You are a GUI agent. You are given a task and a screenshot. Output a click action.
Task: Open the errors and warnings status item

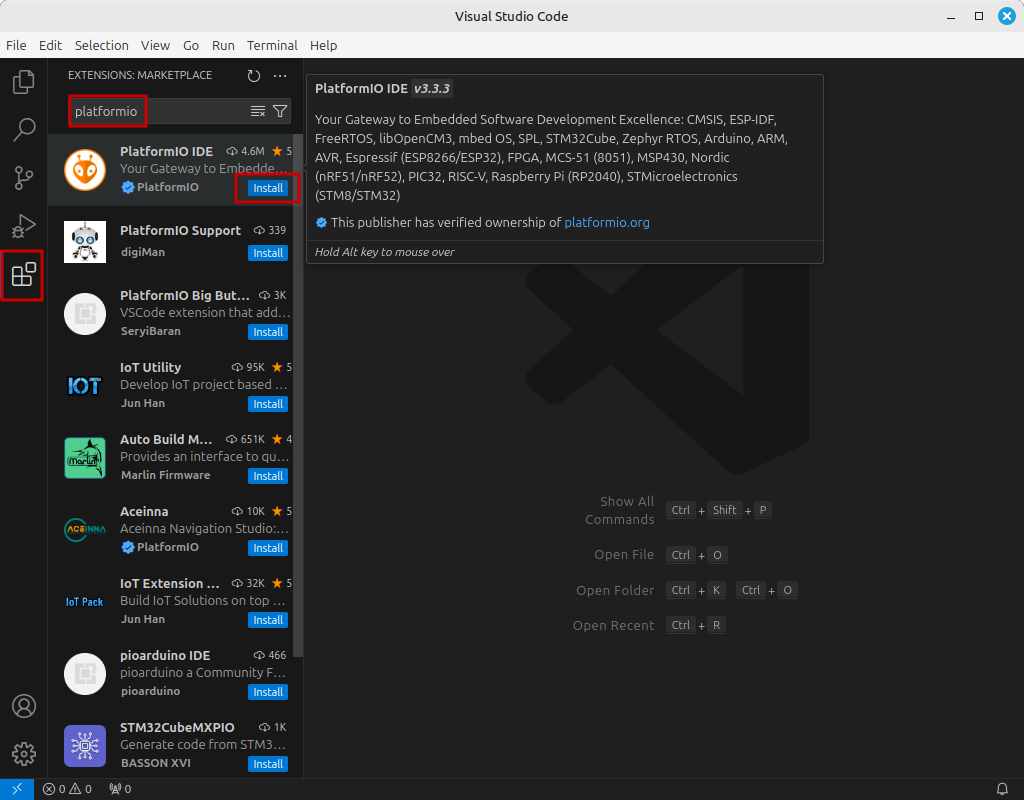coord(67,789)
